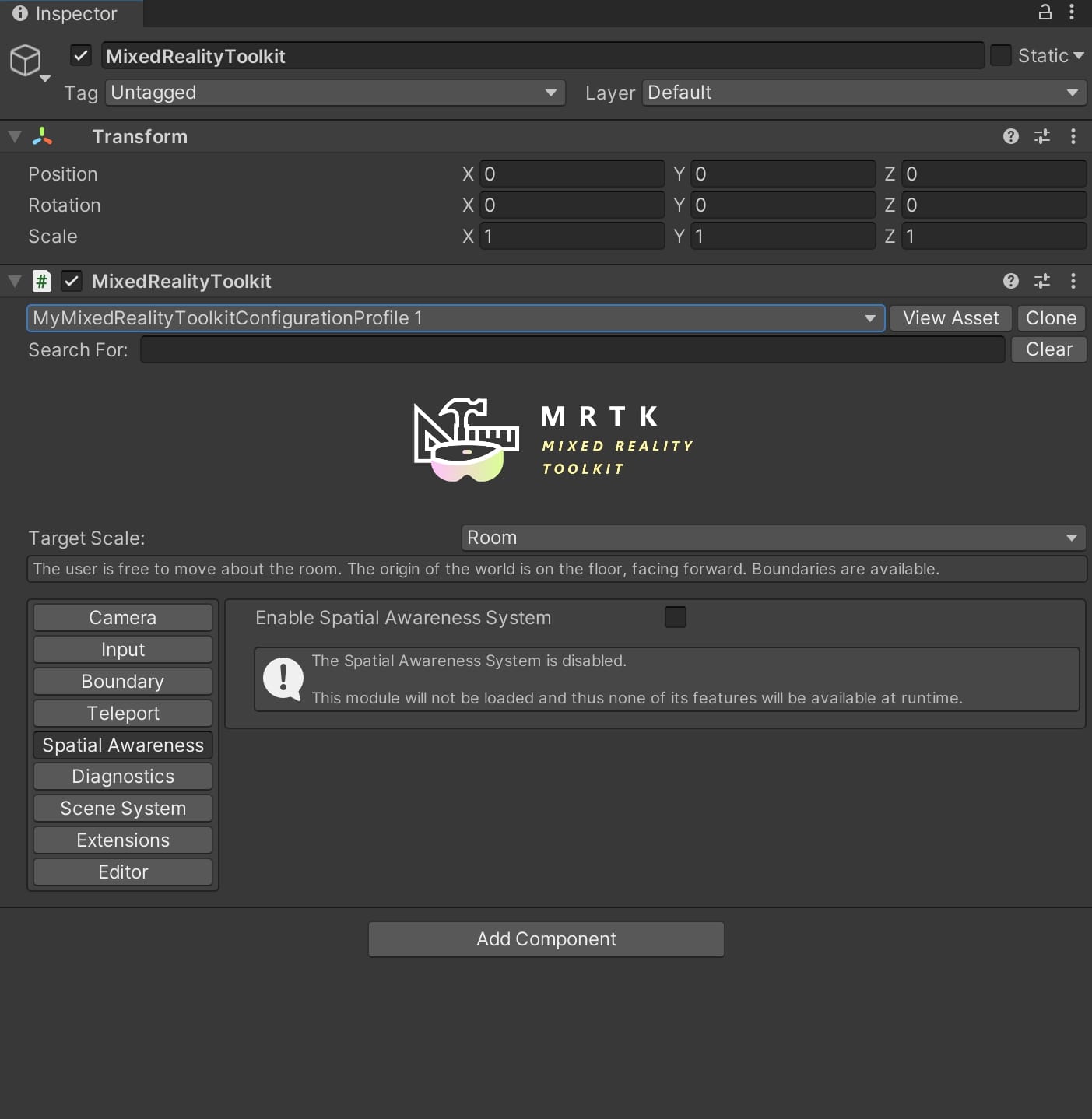The height and width of the screenshot is (1119, 1092).
Task: Collapse the MixedRealityToolkit component
Action: click(x=14, y=281)
